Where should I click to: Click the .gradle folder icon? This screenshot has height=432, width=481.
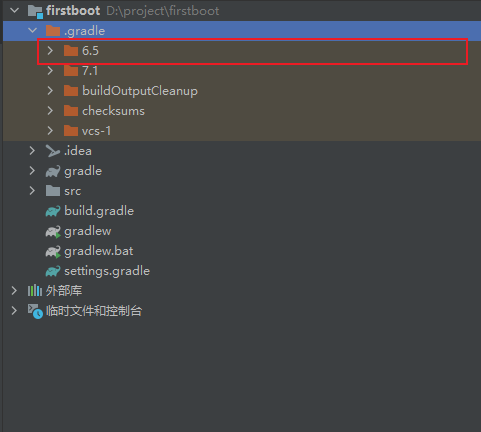point(53,31)
